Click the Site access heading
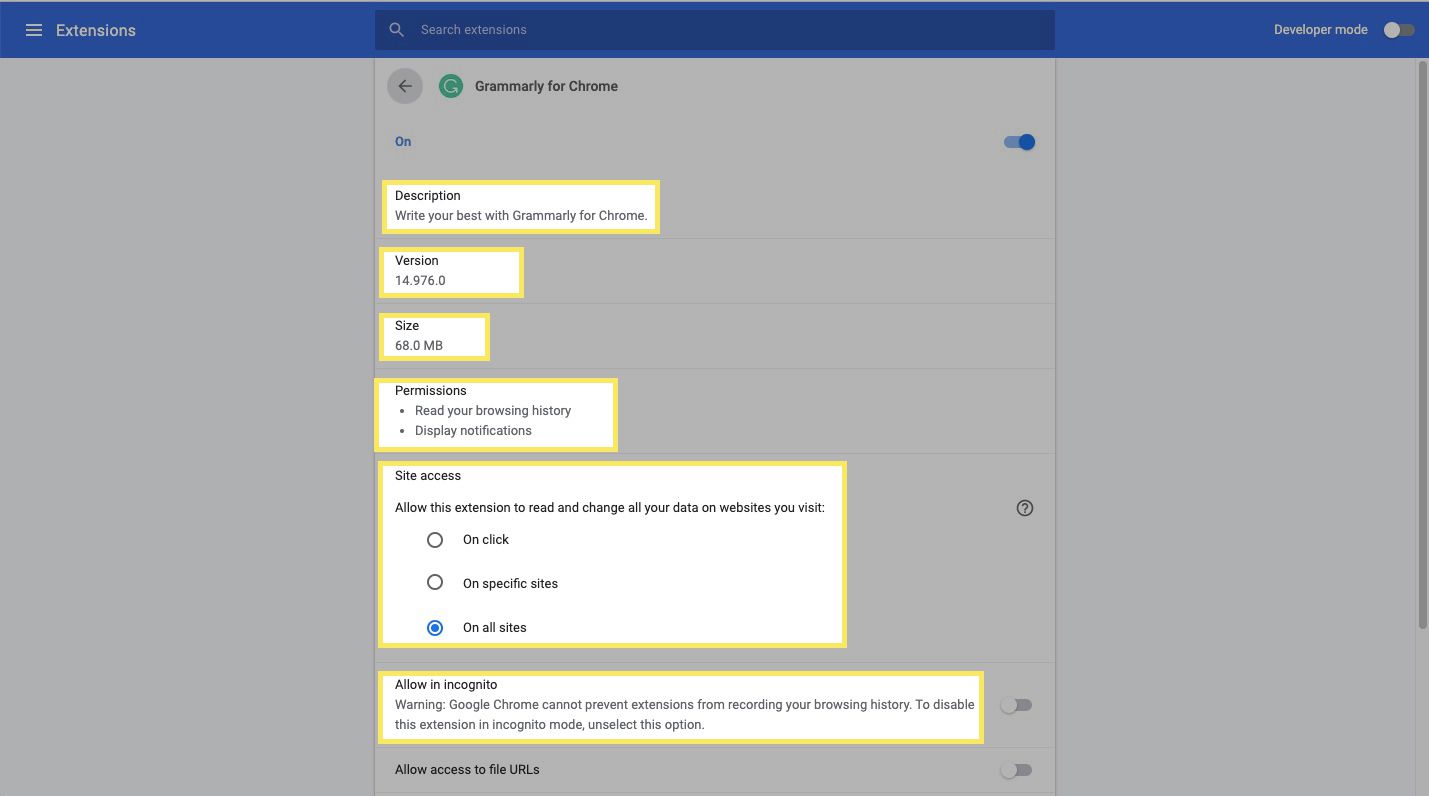Screen dimensions: 1429x796 [x=428, y=476]
